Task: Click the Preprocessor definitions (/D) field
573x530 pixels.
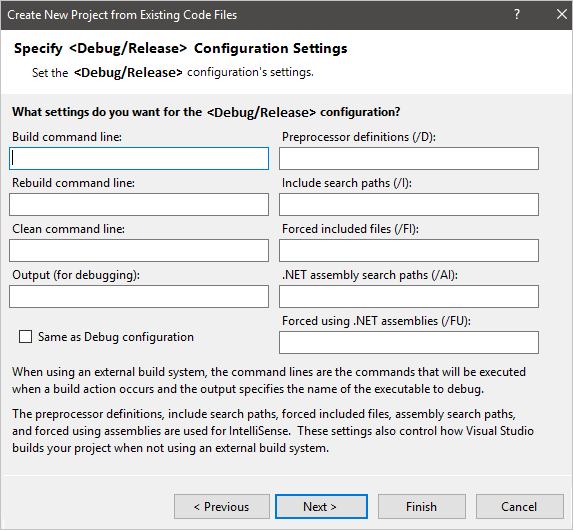Action: (x=409, y=159)
